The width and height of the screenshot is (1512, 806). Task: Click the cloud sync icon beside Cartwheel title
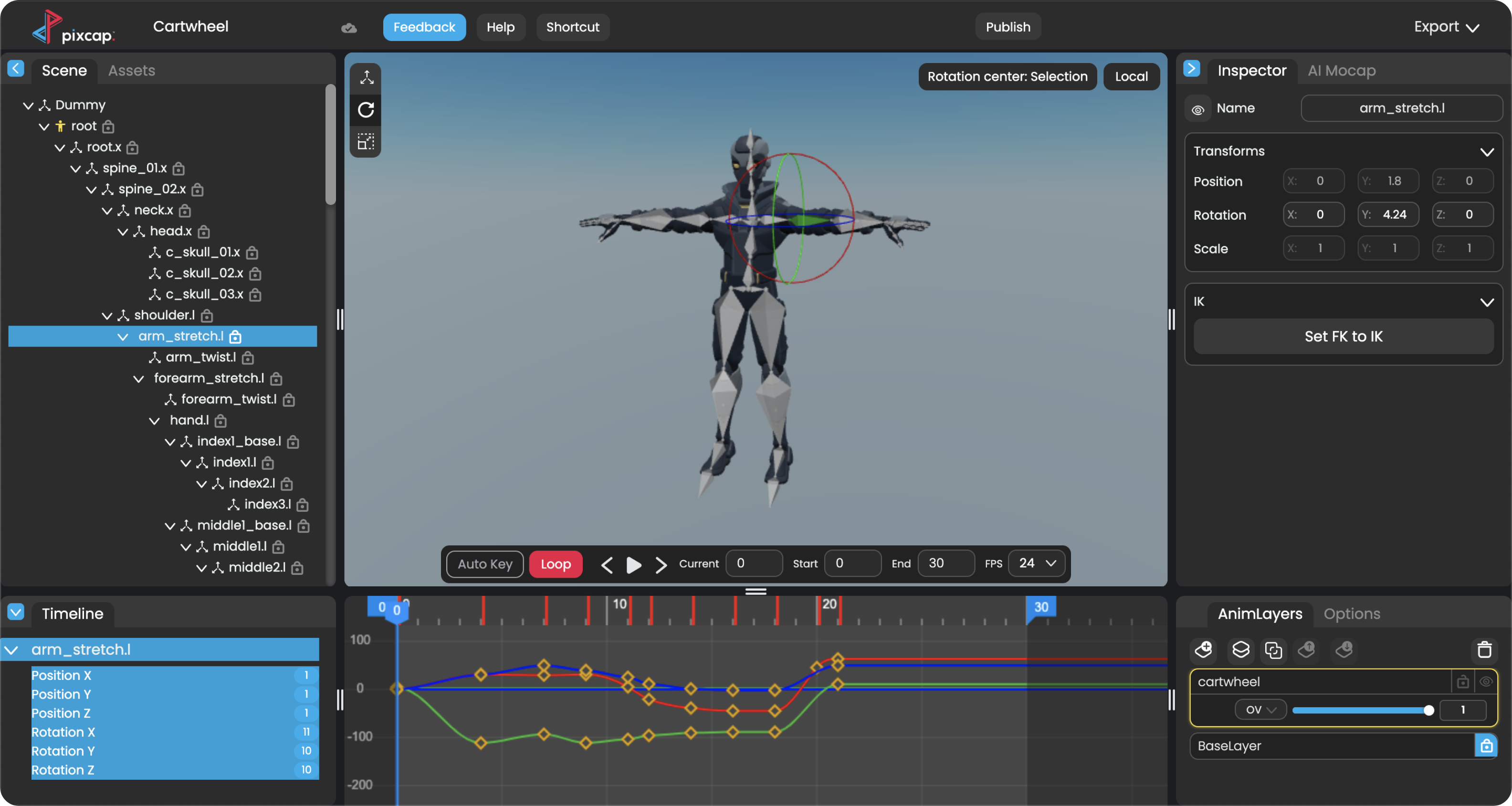tap(349, 28)
